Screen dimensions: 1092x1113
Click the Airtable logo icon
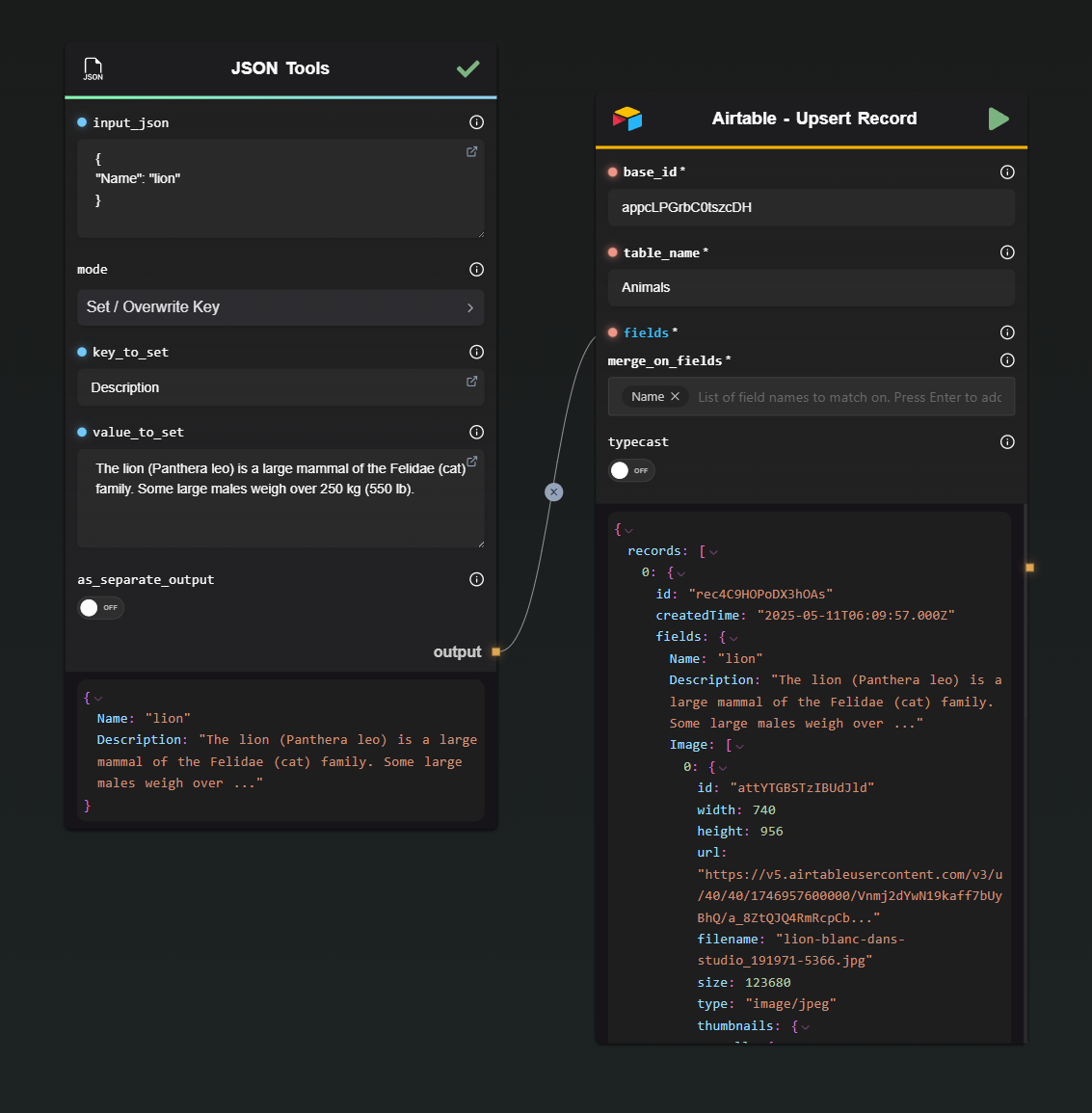point(626,119)
